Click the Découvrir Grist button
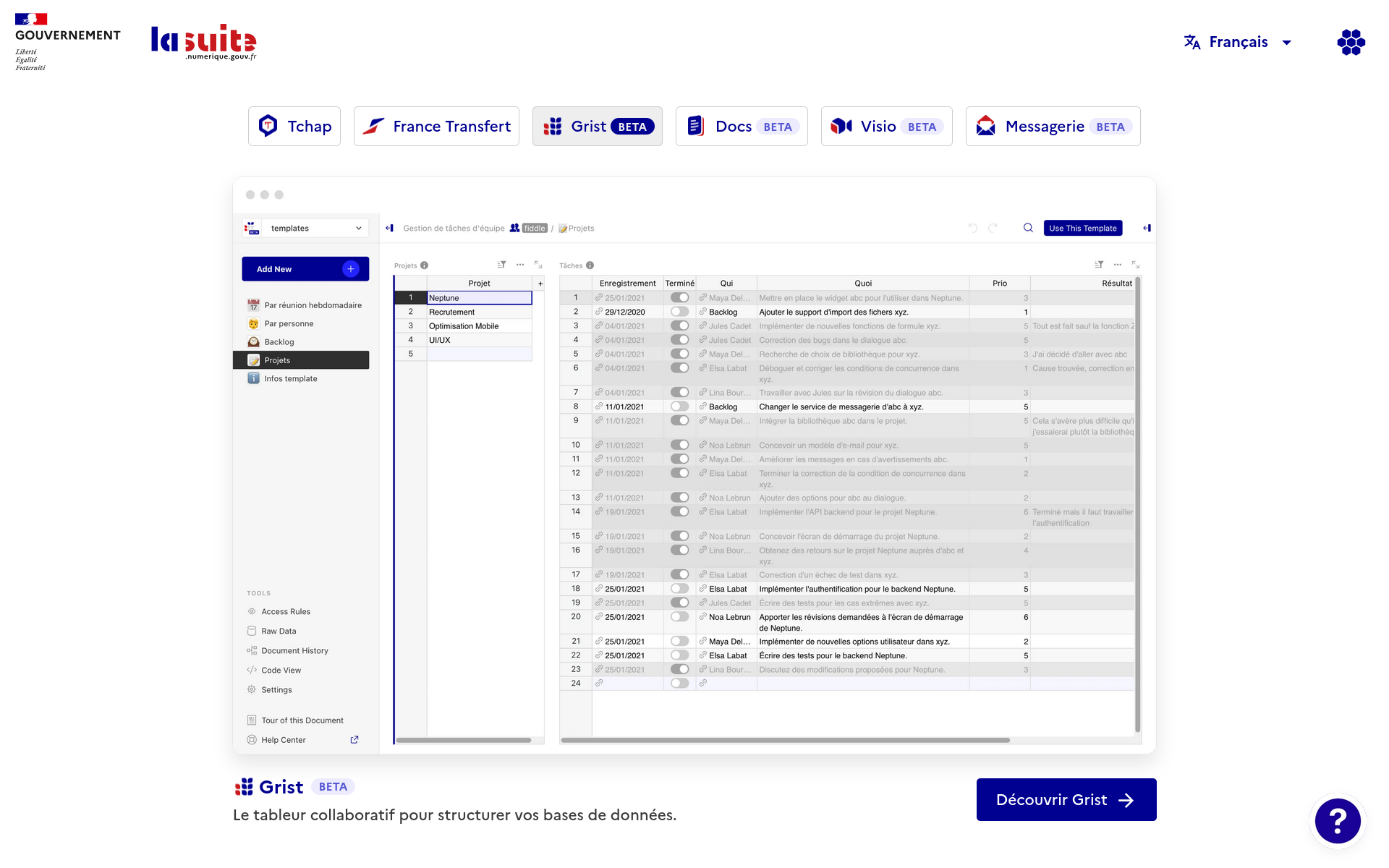1389x868 pixels. pyautogui.click(x=1066, y=799)
